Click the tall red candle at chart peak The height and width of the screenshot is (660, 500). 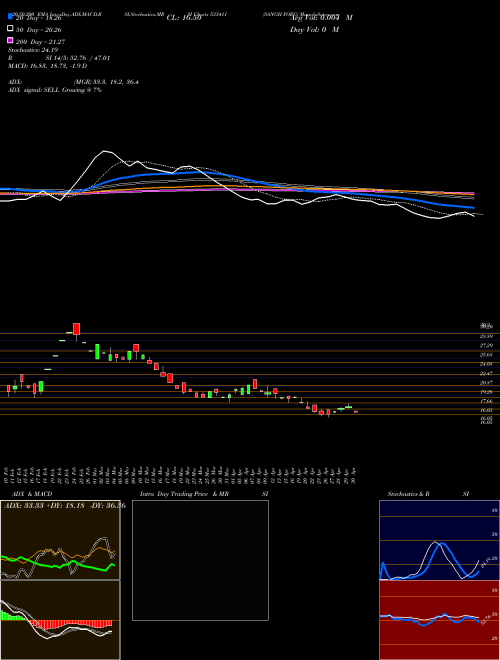tap(76, 329)
